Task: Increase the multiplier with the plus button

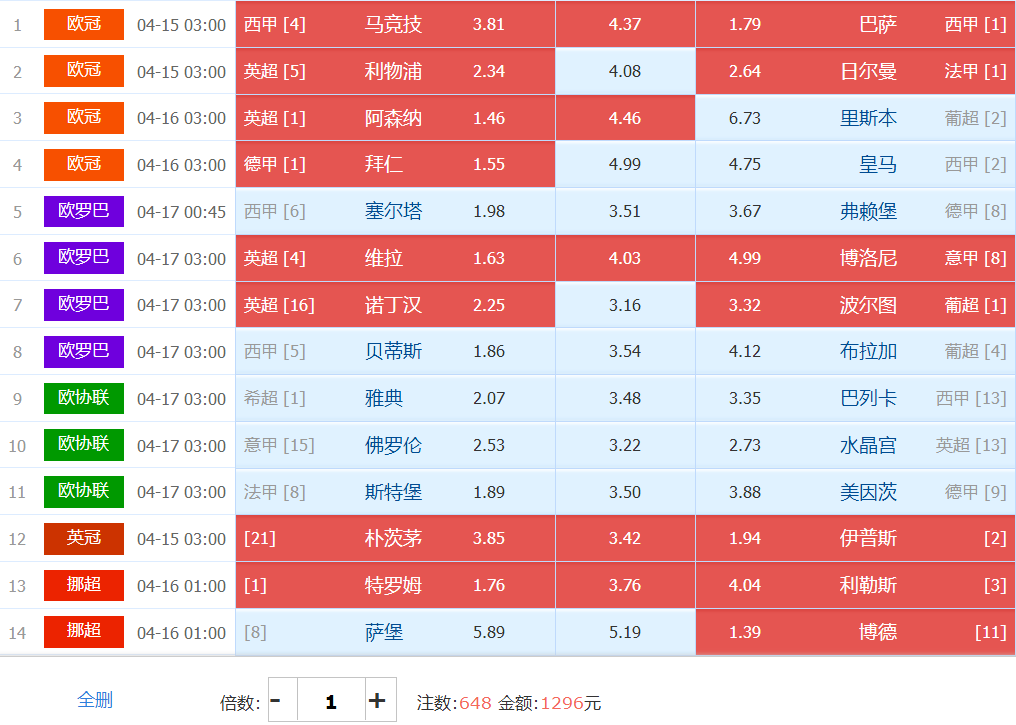Action: (x=376, y=700)
